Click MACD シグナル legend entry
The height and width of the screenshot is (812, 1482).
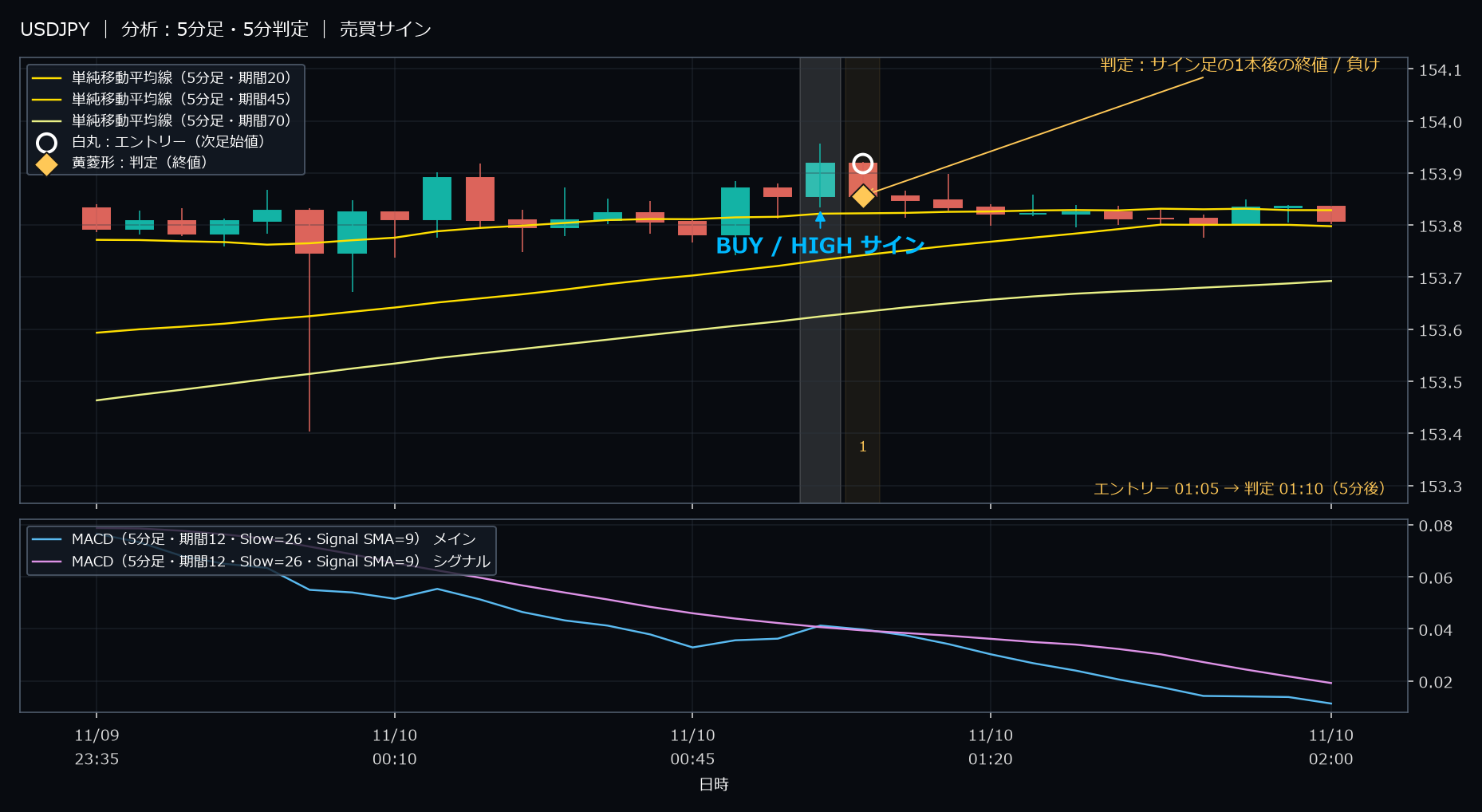(x=261, y=562)
